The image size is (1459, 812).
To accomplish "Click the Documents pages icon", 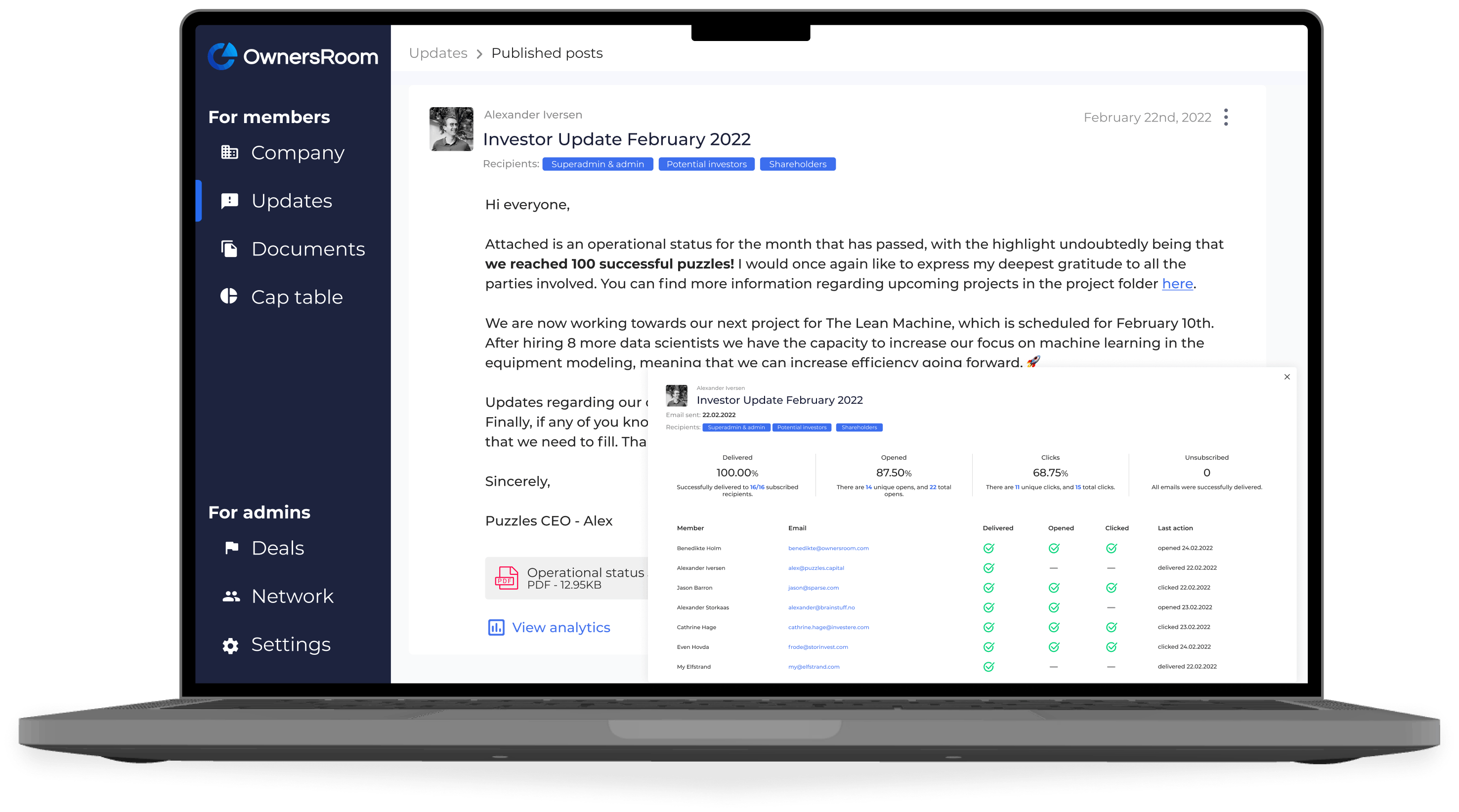I will [x=229, y=249].
